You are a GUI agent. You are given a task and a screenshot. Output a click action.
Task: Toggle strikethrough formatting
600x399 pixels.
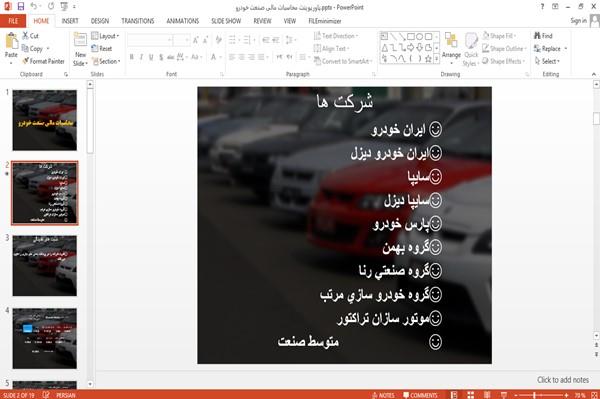(x=171, y=57)
